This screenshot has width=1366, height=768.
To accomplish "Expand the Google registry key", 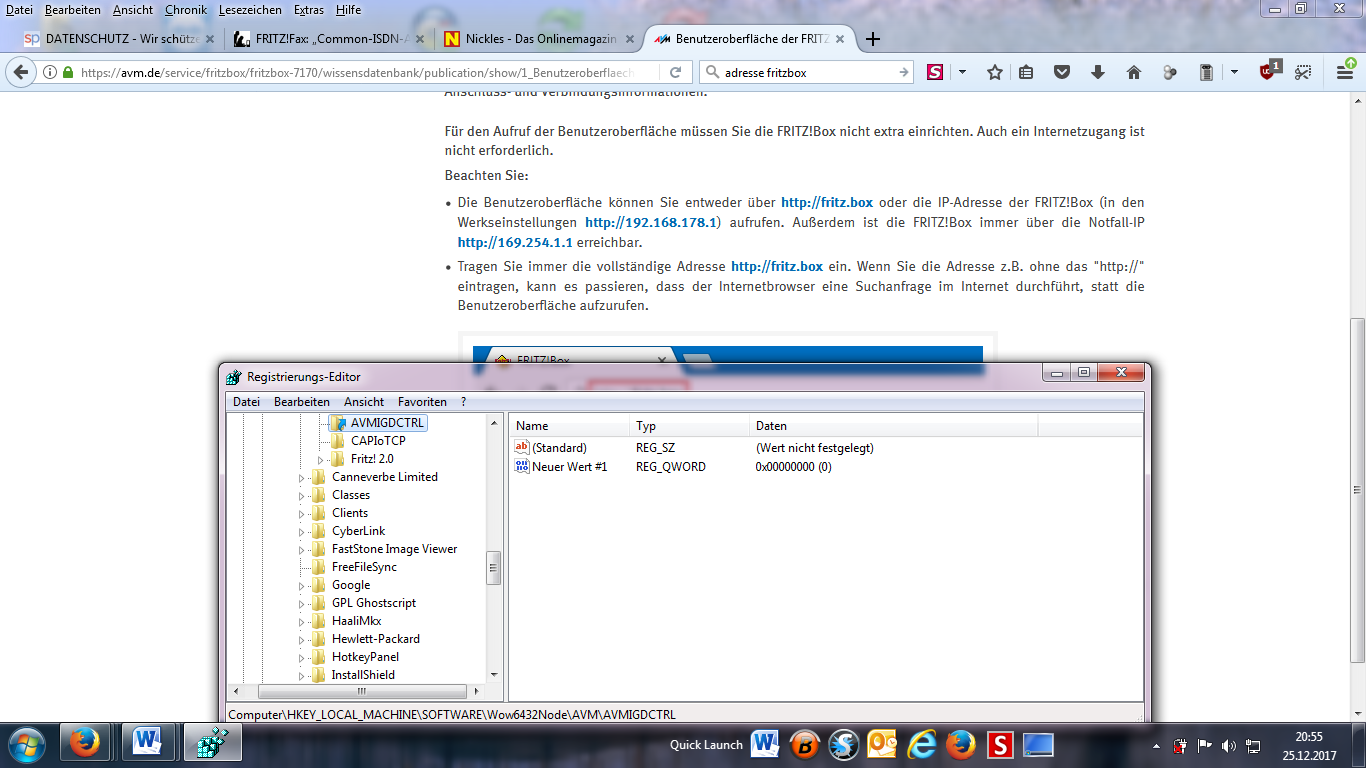I will tap(302, 585).
